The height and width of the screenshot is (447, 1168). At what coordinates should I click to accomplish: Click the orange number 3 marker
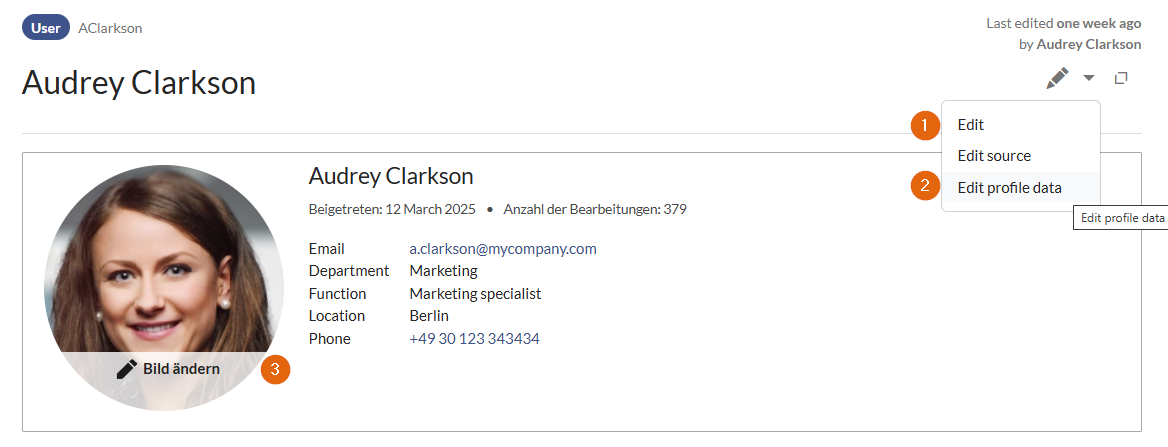pos(275,370)
